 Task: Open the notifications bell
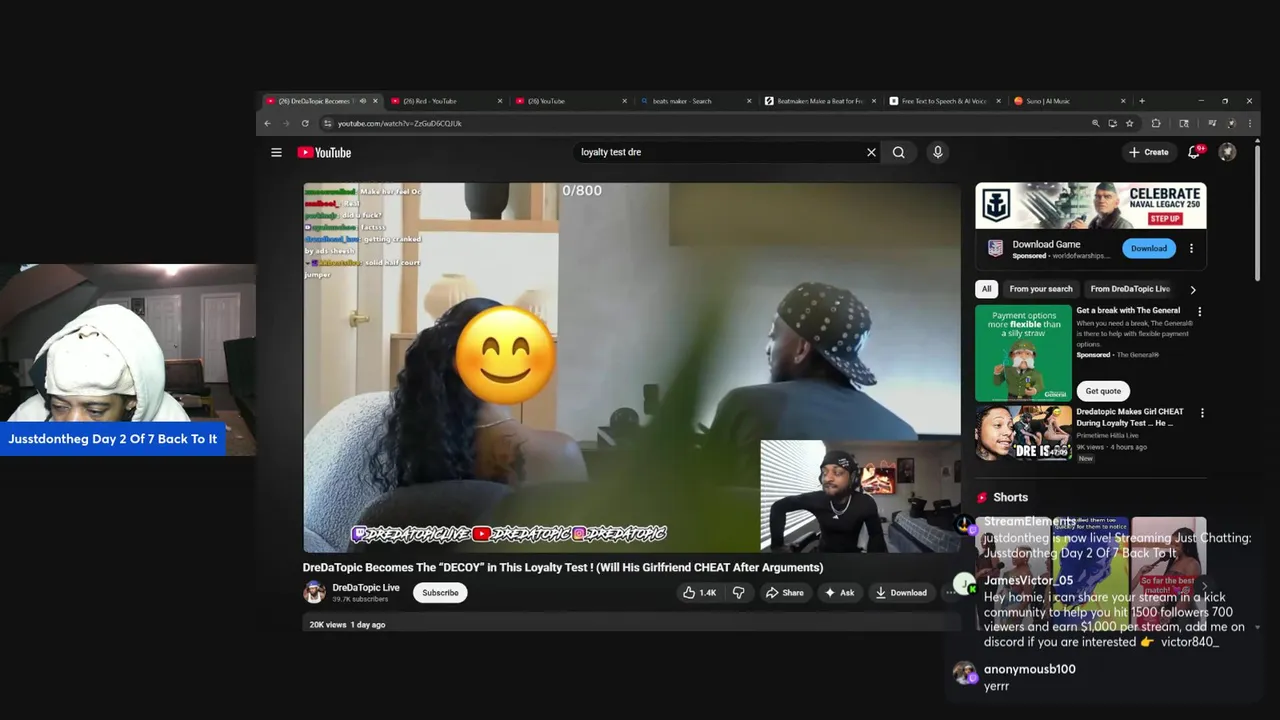1194,152
